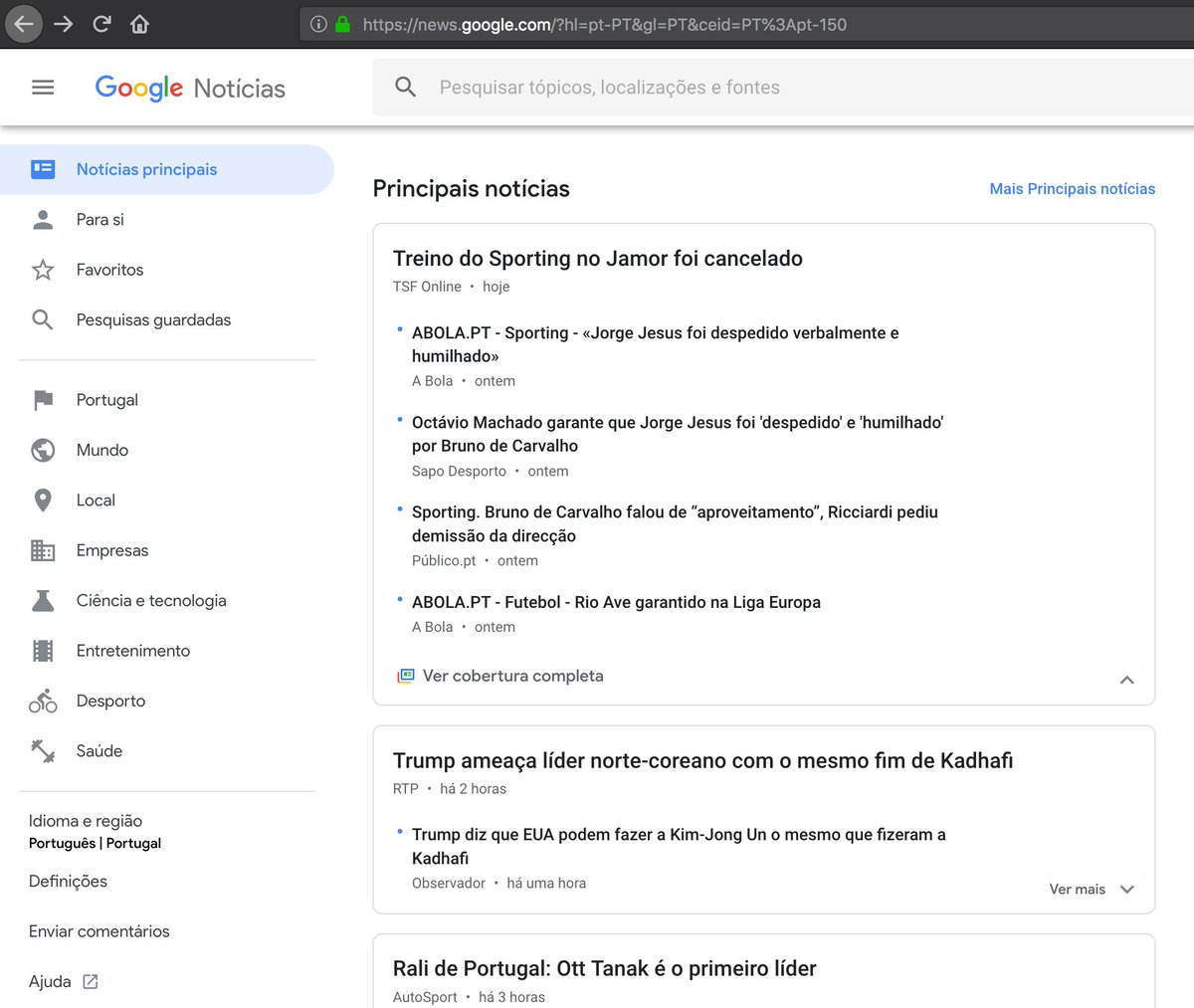1194x1008 pixels.
Task: Click the search magnifier icon
Action: [405, 88]
